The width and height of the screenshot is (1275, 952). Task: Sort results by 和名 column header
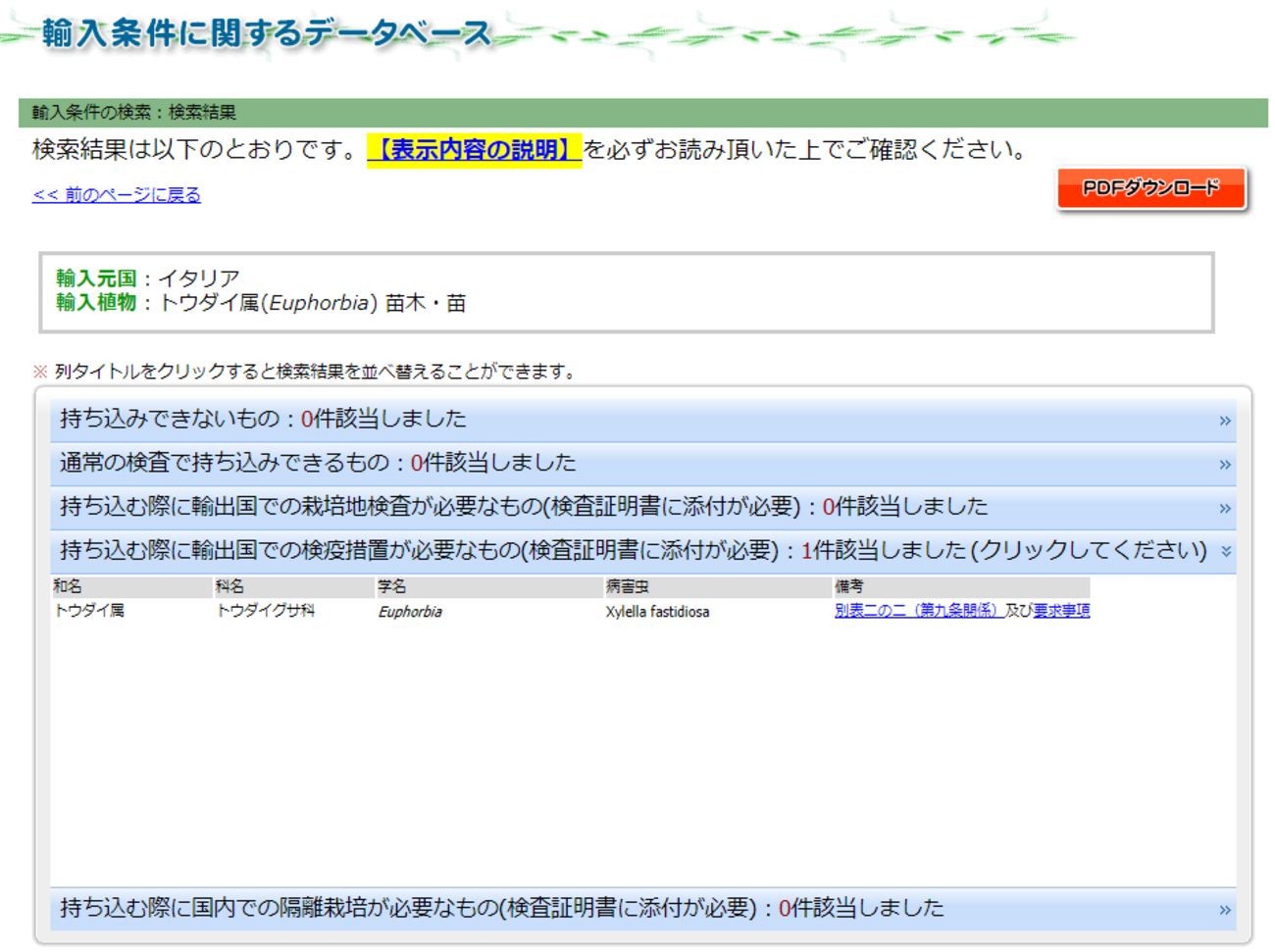tap(131, 586)
